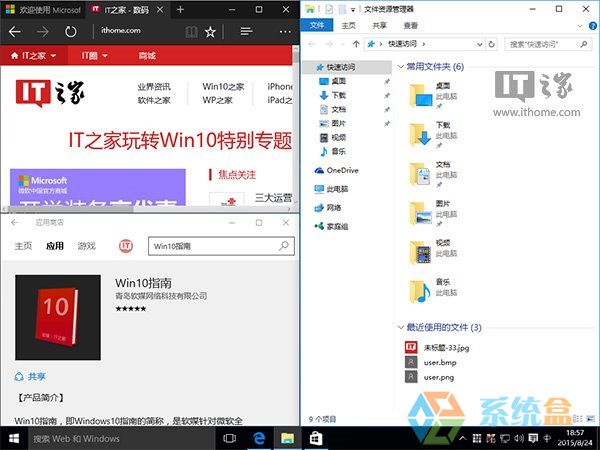The width and height of the screenshot is (600, 450).
Task: Collapse the 常用文件夹 (6) group
Action: (401, 67)
